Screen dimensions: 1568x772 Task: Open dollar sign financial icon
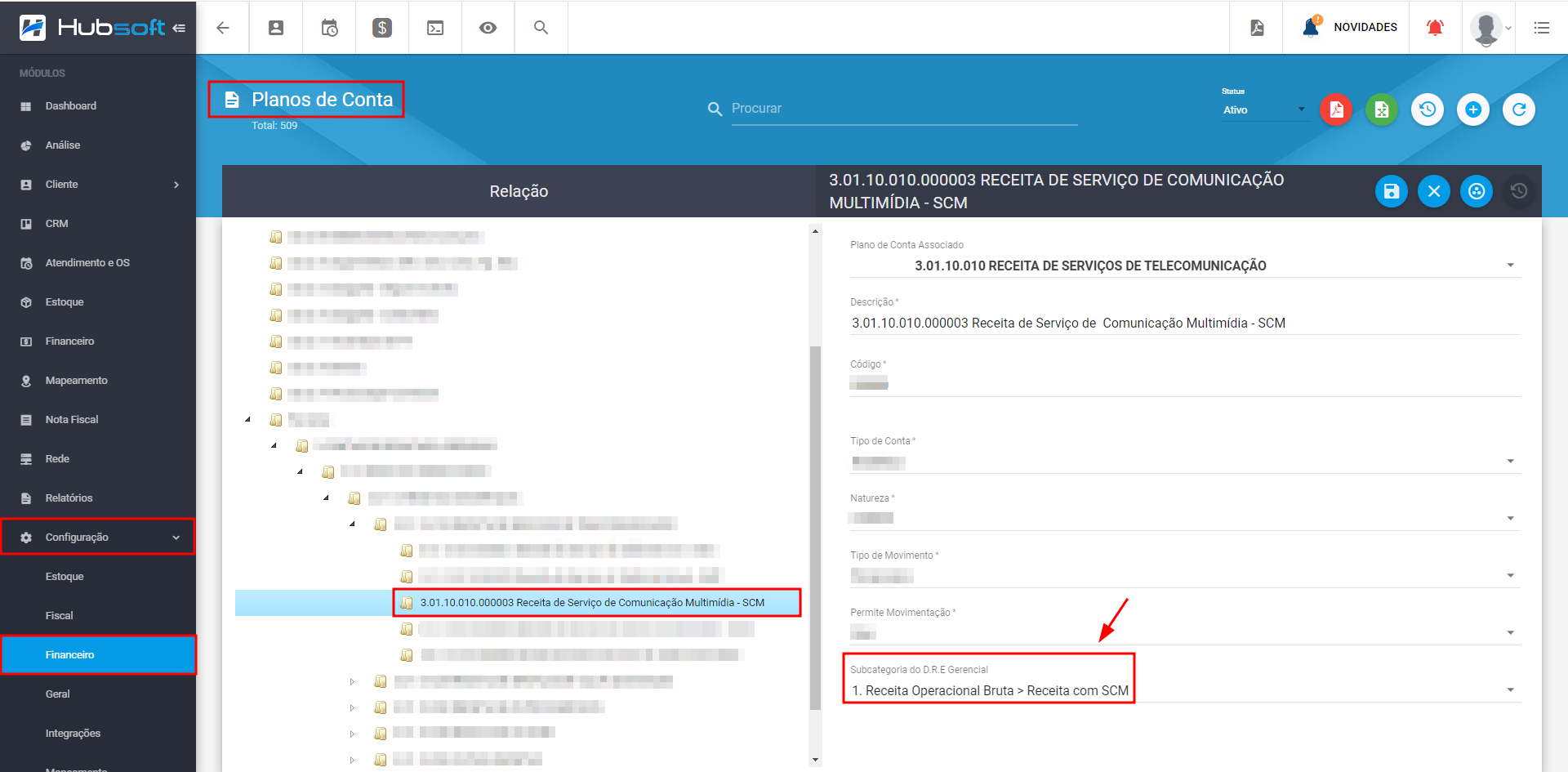pos(382,28)
